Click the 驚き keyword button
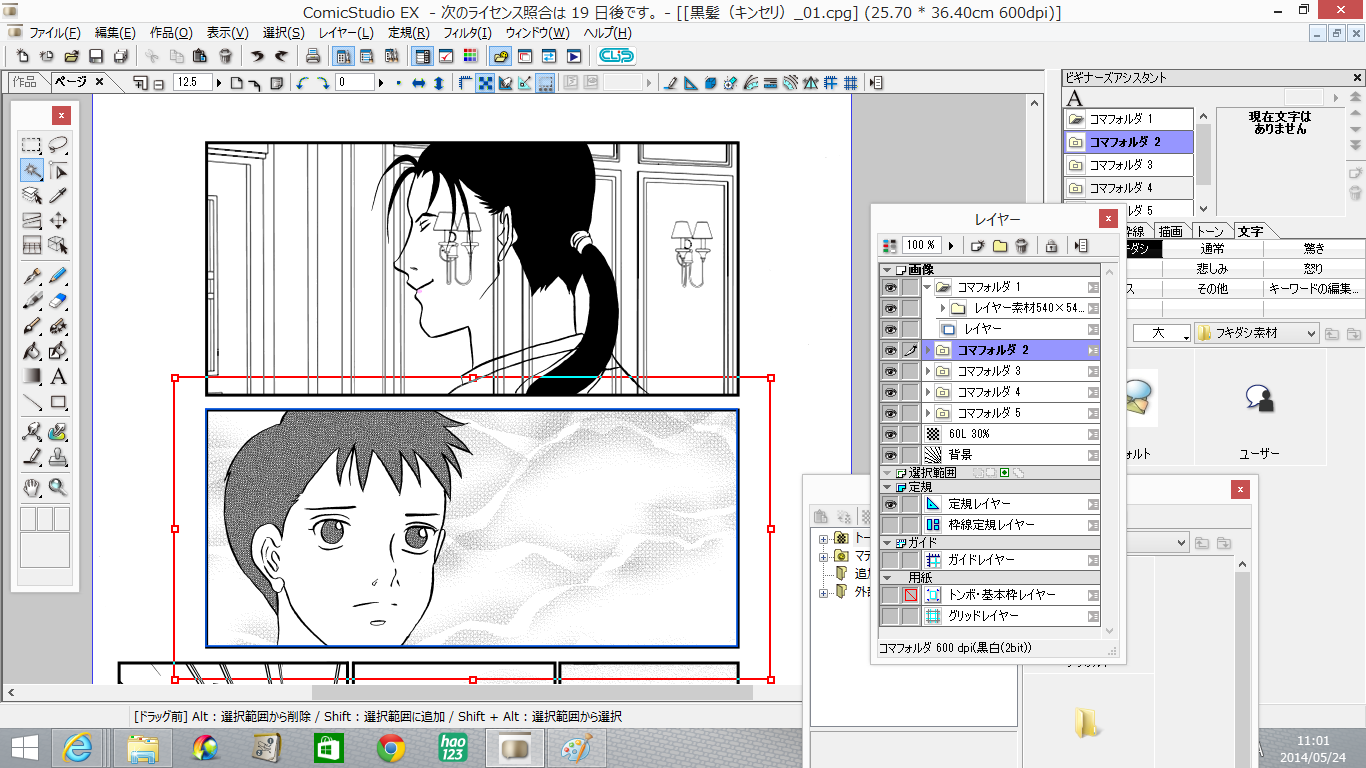The image size is (1366, 768). 1313,249
